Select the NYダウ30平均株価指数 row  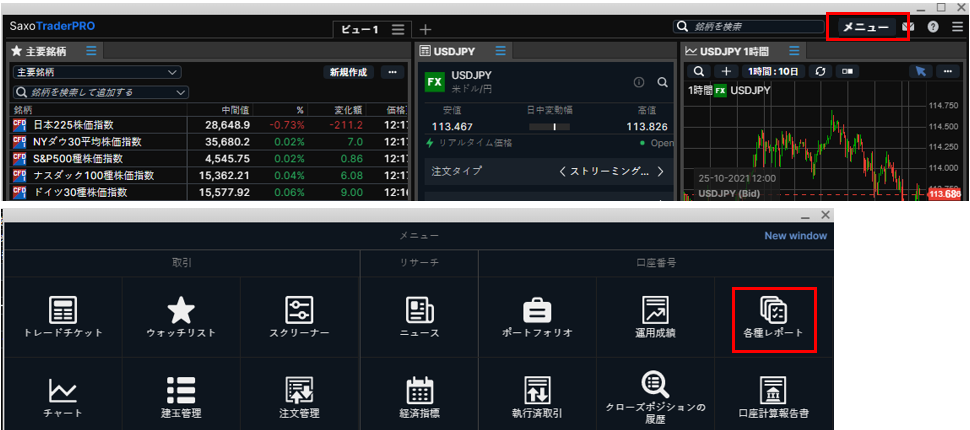[209, 142]
